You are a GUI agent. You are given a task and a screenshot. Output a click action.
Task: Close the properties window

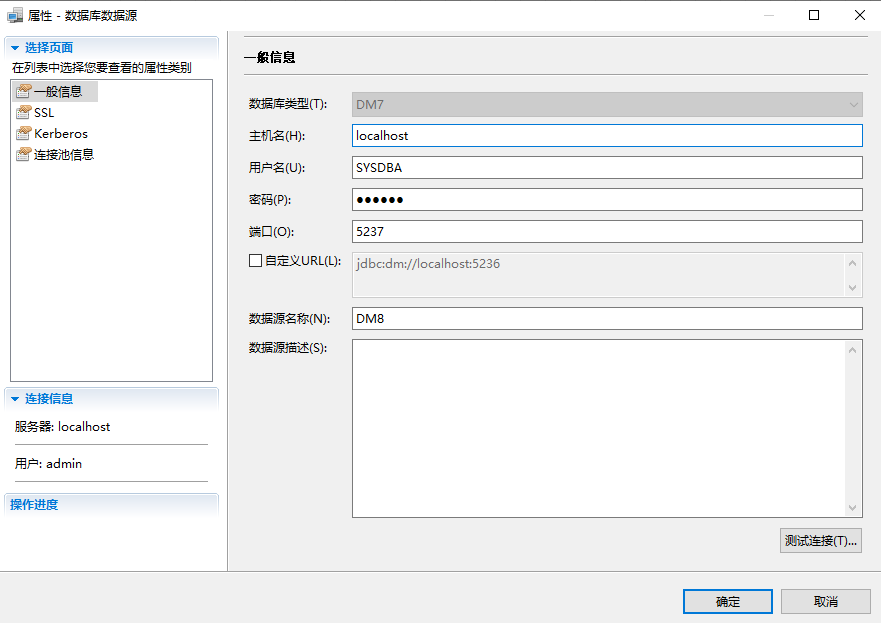click(860, 15)
